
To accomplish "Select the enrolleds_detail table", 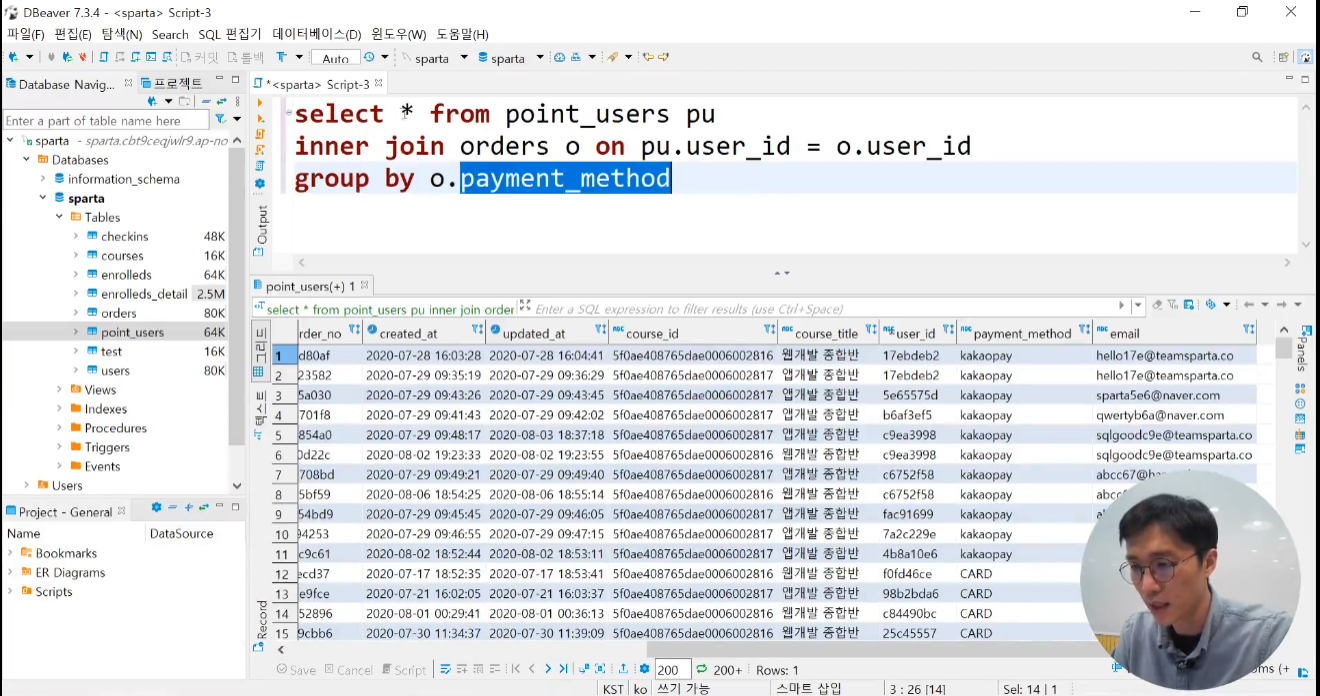I will (144, 294).
